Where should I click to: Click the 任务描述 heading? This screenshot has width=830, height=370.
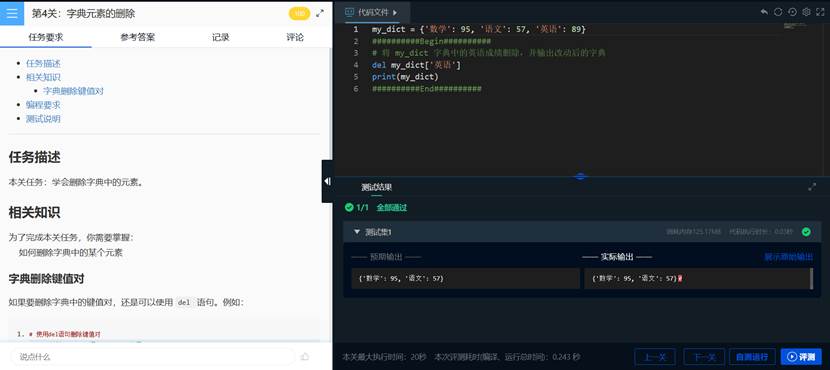click(x=34, y=157)
